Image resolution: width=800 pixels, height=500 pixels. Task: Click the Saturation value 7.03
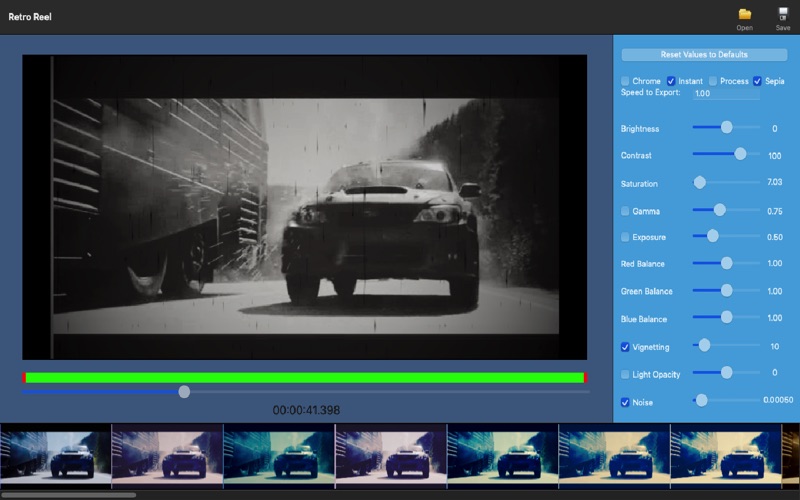click(774, 182)
